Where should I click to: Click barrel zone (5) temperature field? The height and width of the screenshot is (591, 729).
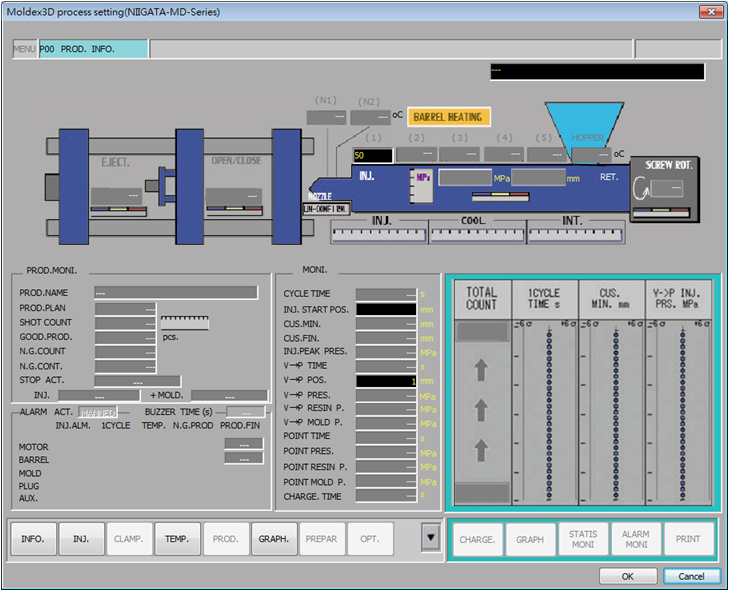tap(547, 153)
